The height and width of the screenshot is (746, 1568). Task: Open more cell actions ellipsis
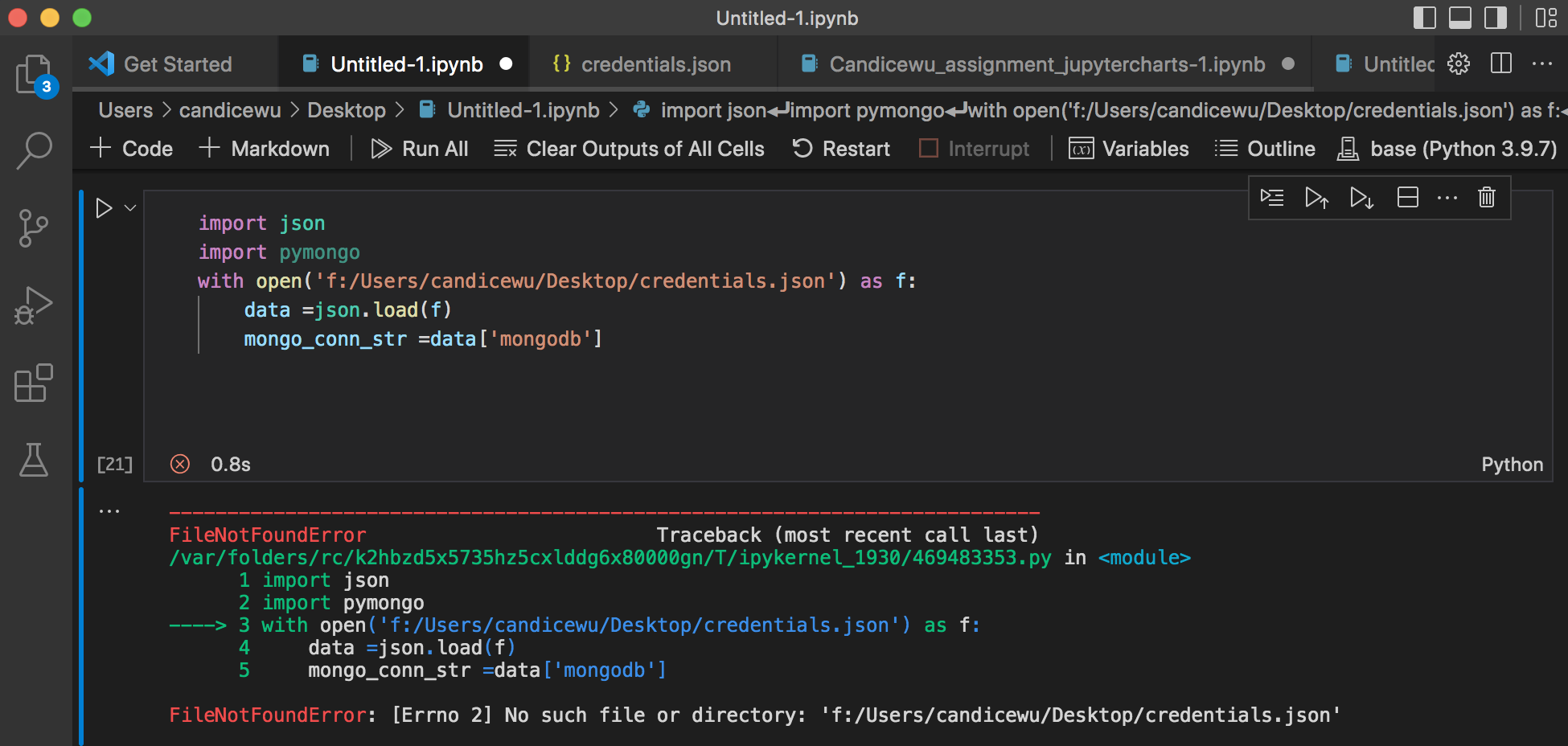click(1447, 198)
